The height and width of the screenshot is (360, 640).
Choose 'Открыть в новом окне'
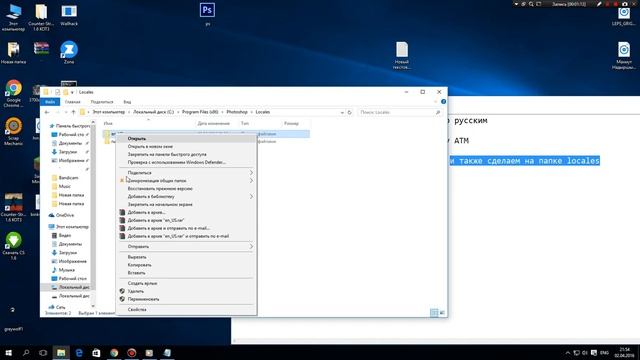pos(187,146)
